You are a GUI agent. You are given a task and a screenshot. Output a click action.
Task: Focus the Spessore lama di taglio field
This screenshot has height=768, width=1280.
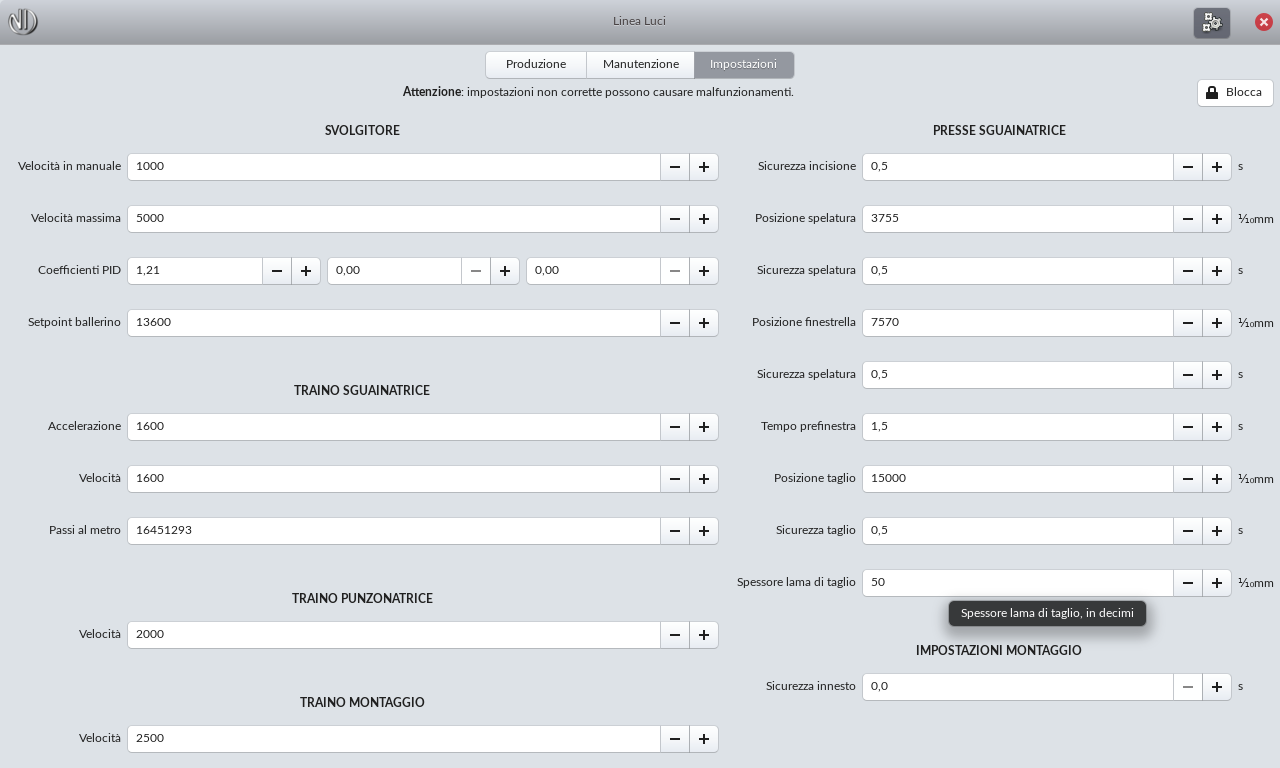(x=1018, y=583)
